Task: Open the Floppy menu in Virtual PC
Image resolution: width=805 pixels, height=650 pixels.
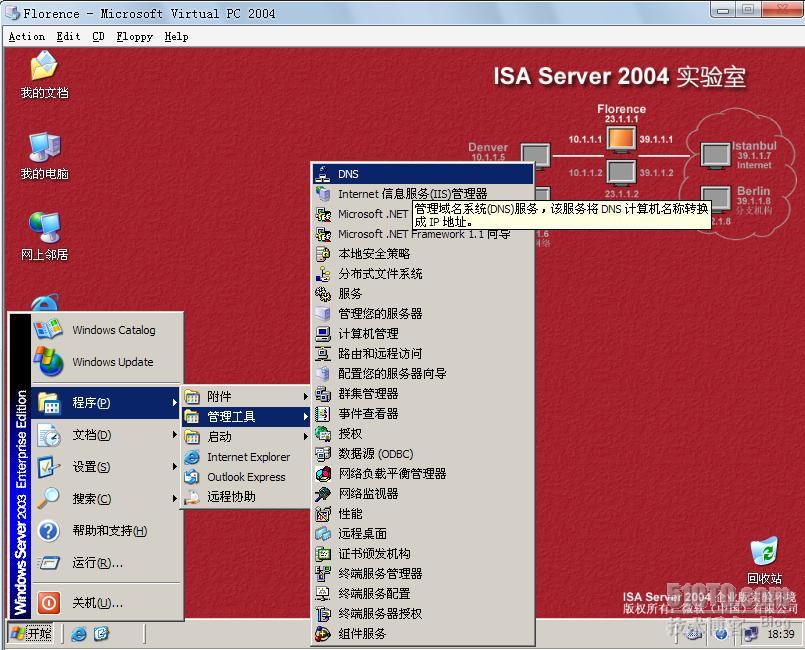Action: 135,36
